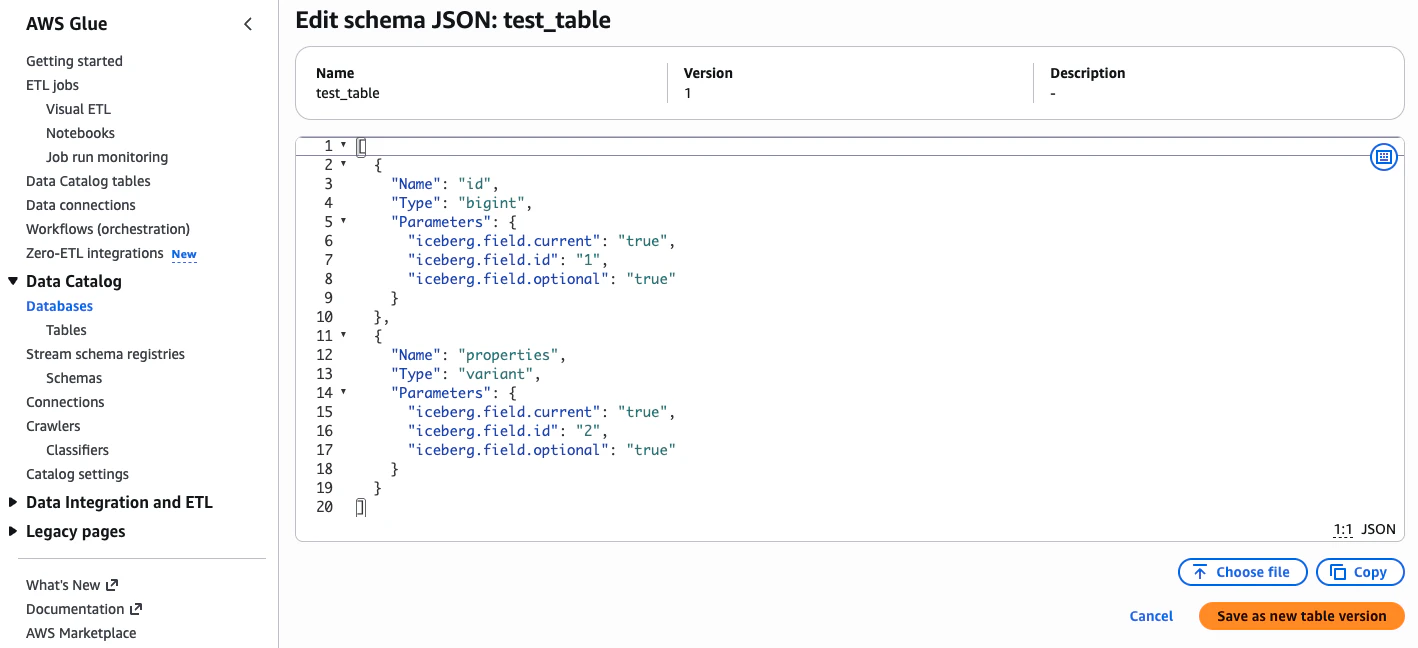Open Classifiers page

[x=77, y=450]
